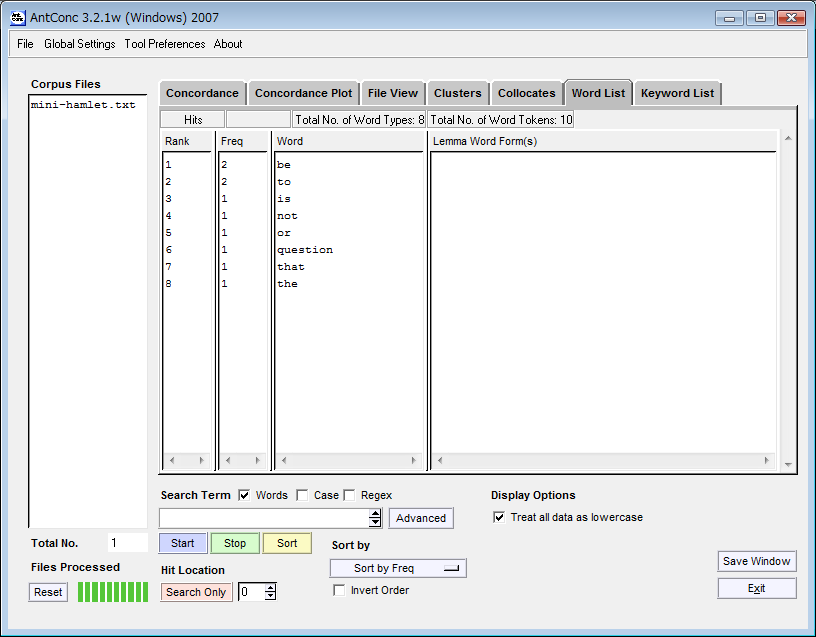Open the Tool Preferences menu

coord(164,44)
